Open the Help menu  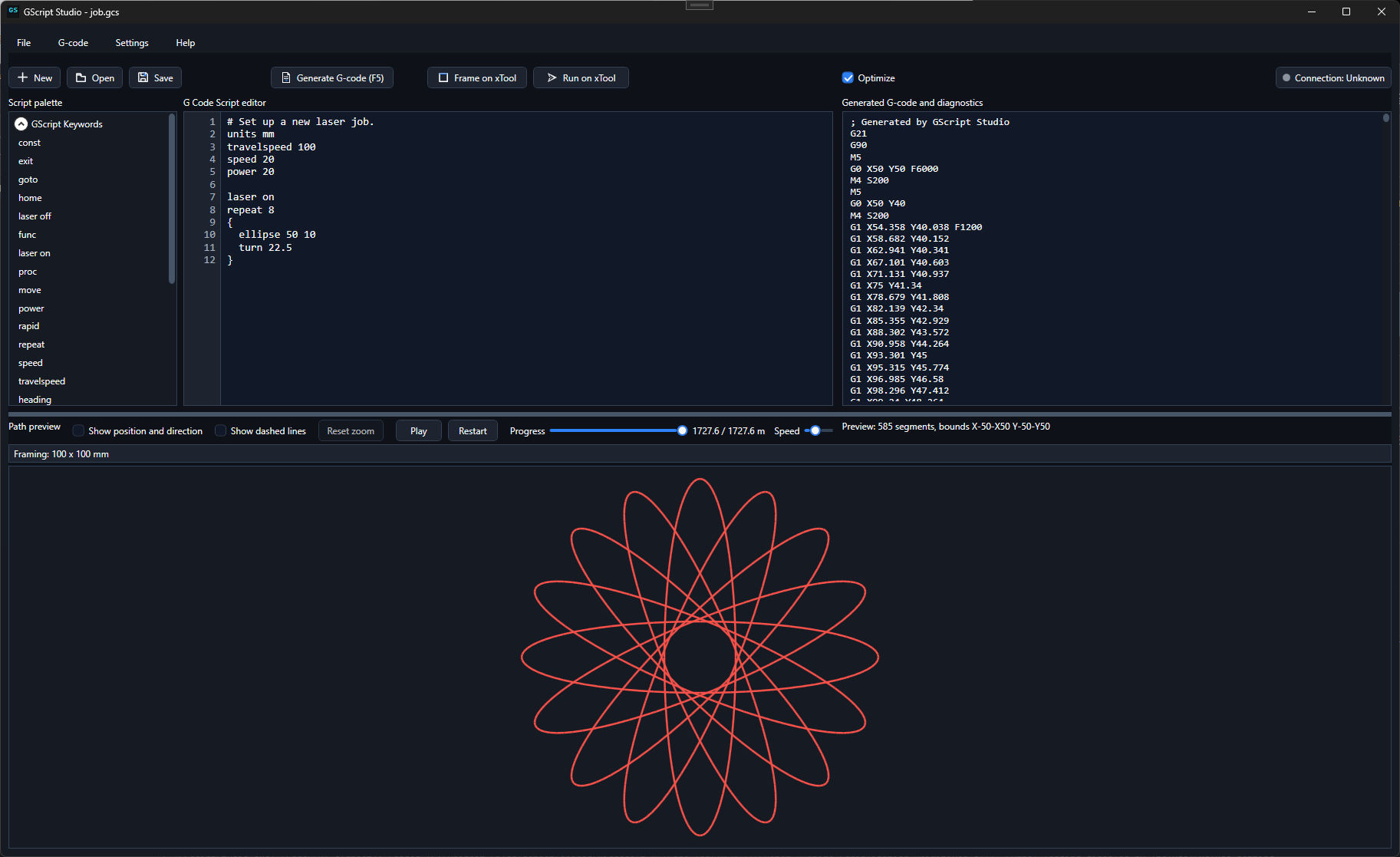point(185,43)
